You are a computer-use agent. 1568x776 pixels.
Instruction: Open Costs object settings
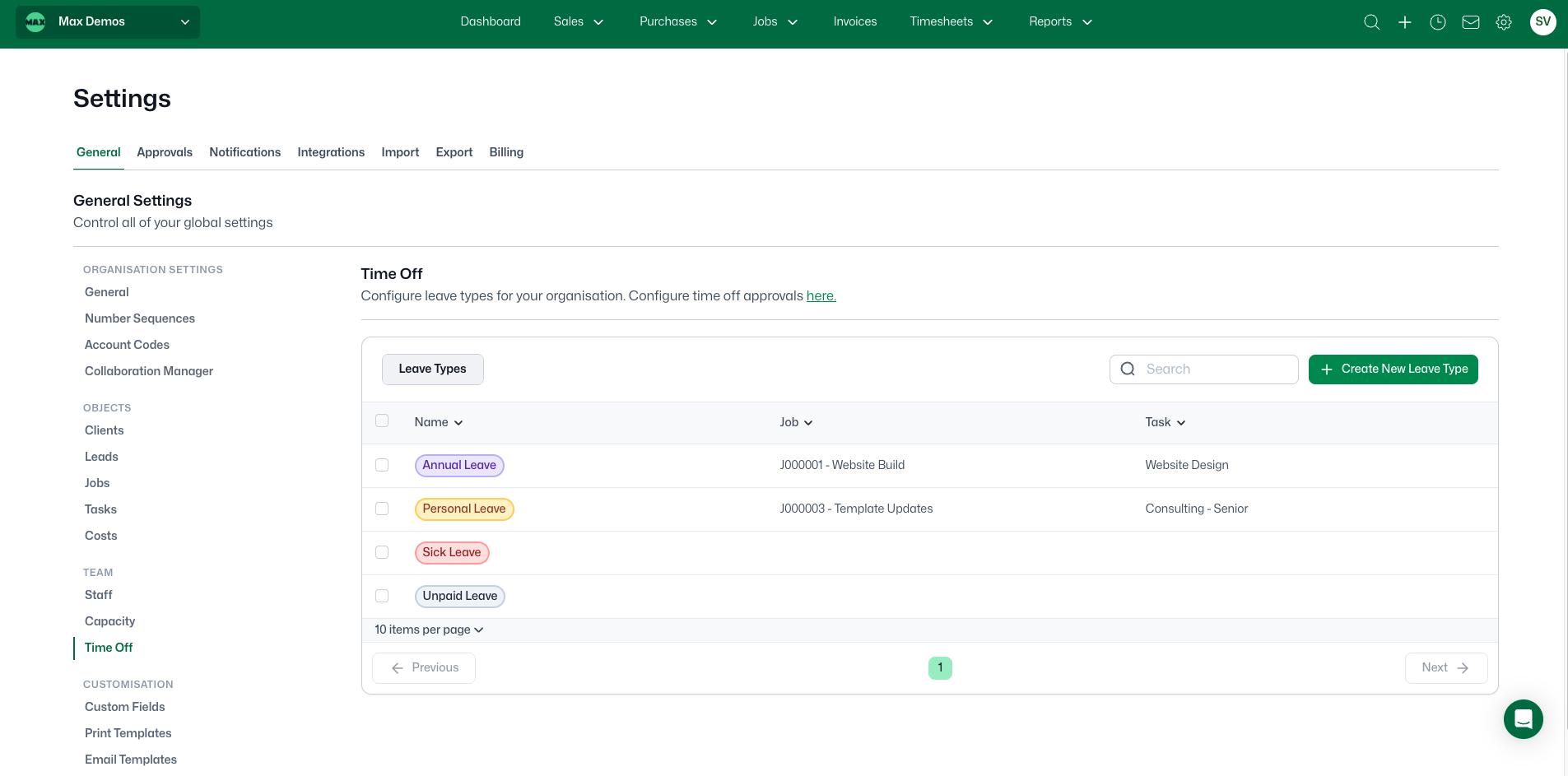point(101,536)
